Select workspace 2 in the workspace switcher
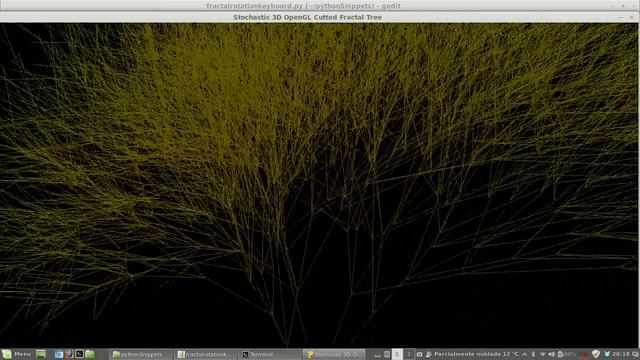 click(408, 354)
